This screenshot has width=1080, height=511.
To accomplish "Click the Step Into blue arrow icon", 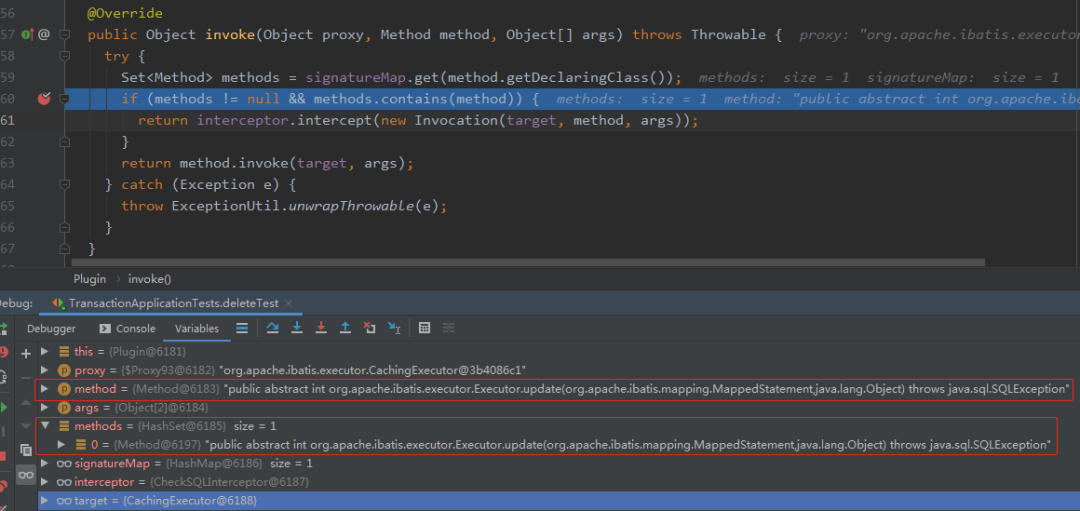I will pyautogui.click(x=297, y=328).
